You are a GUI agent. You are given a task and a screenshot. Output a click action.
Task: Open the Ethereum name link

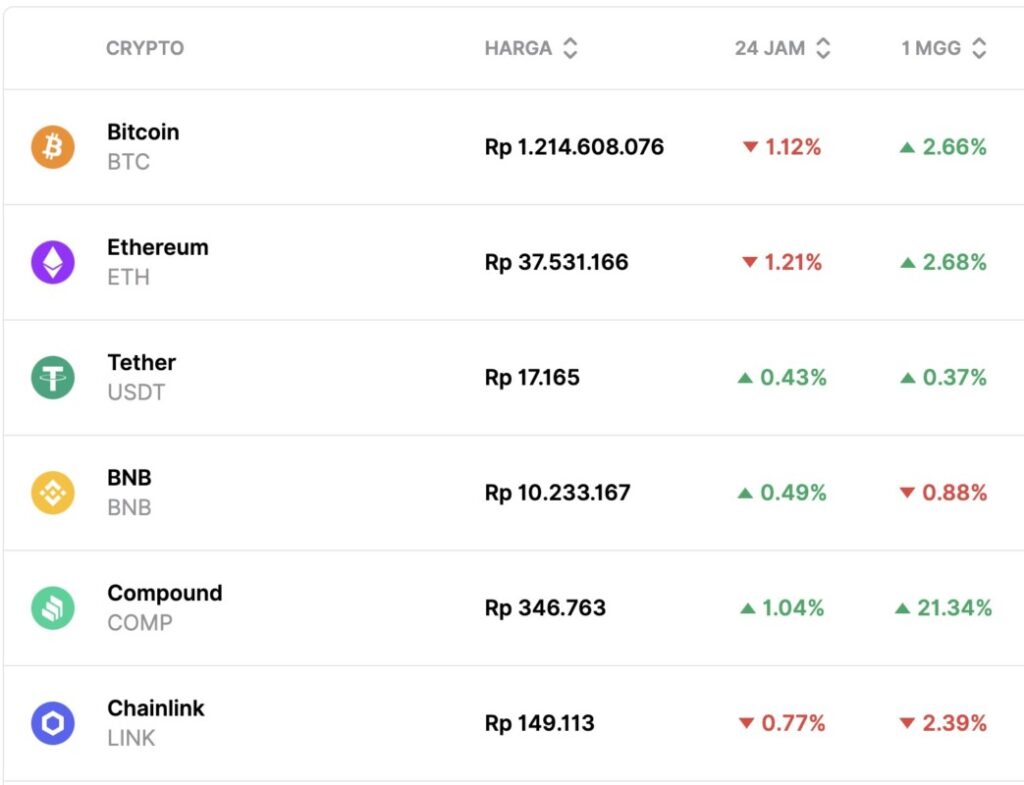coord(158,247)
